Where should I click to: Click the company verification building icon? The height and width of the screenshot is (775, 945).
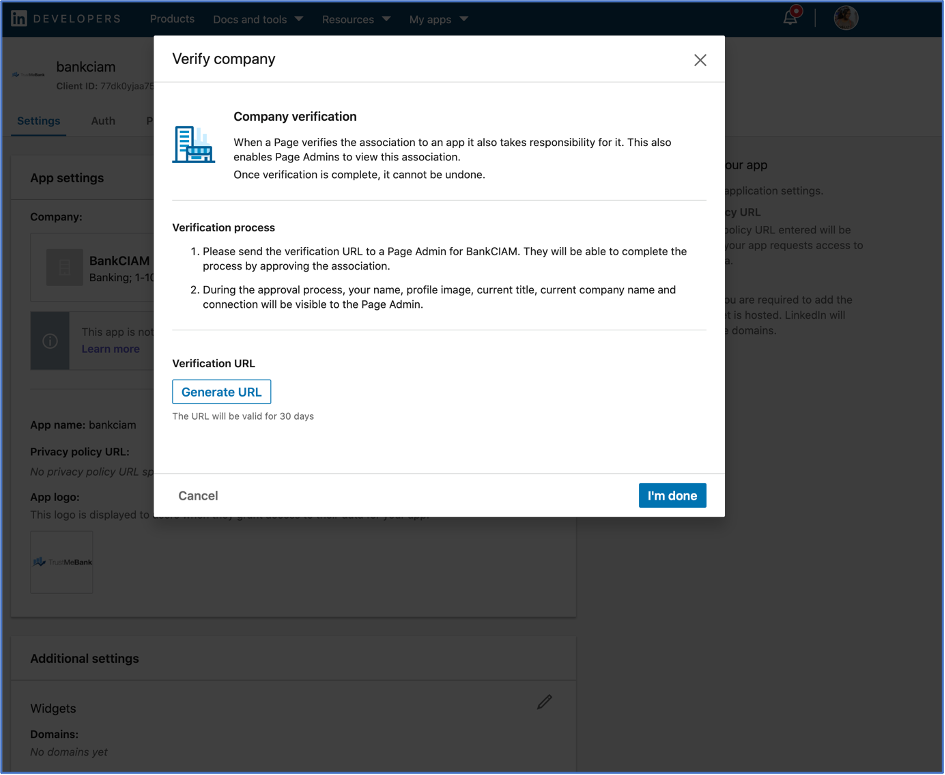(193, 145)
